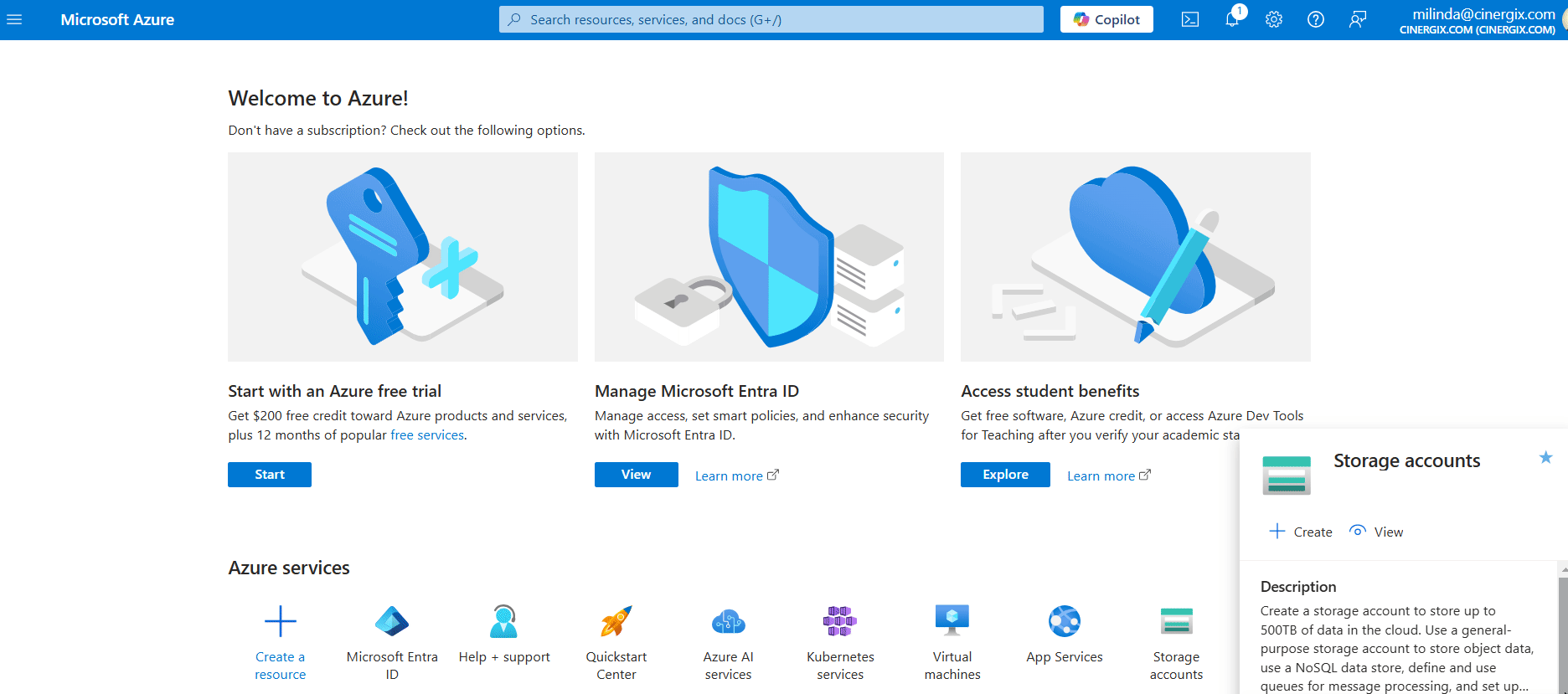Open the portal settings gear

(1273, 19)
